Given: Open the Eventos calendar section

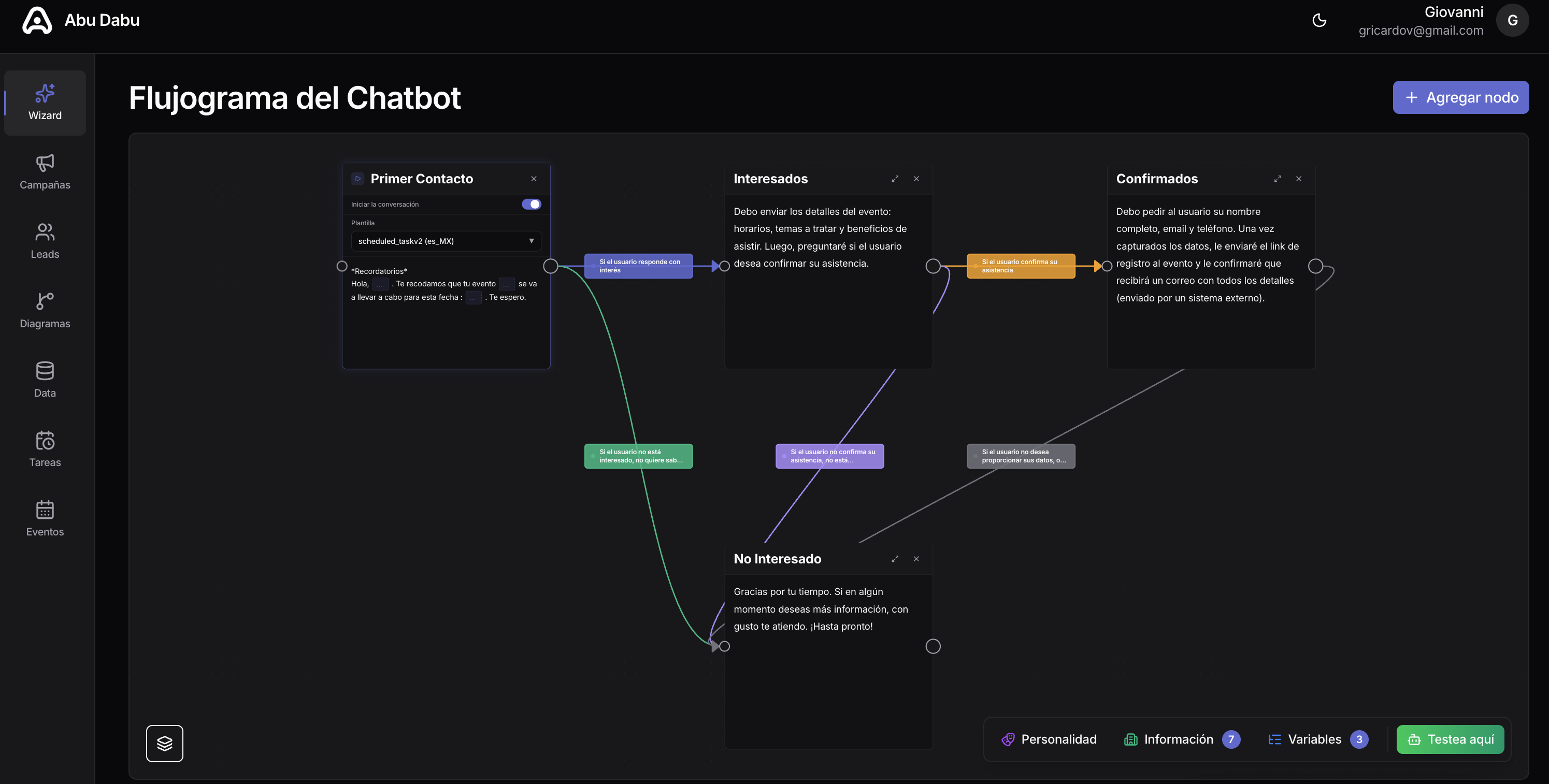Looking at the screenshot, I should (45, 519).
